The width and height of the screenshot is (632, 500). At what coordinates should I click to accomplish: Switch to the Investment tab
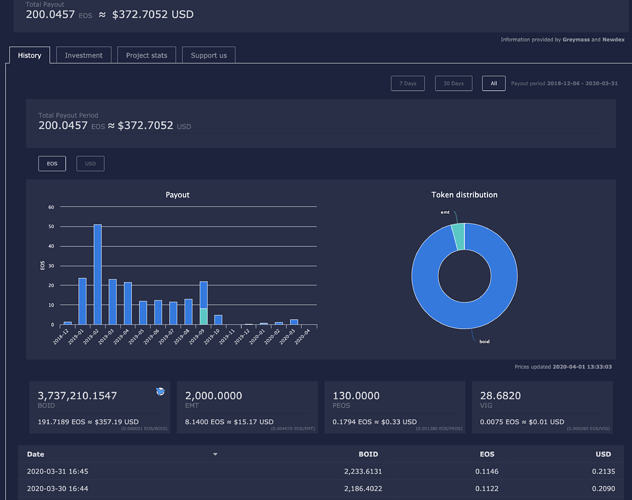click(84, 55)
